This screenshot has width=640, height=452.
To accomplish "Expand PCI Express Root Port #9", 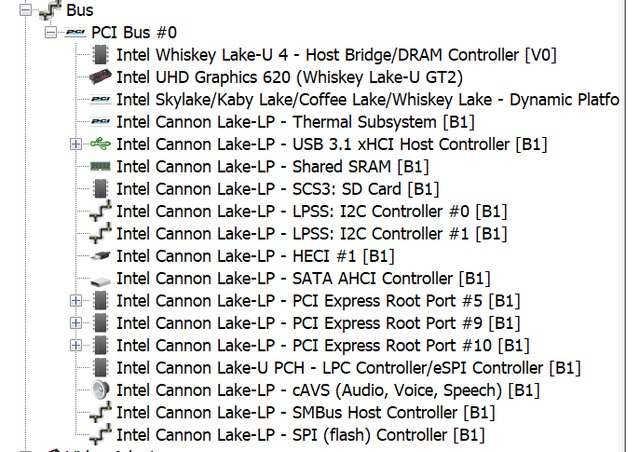I will (76, 323).
